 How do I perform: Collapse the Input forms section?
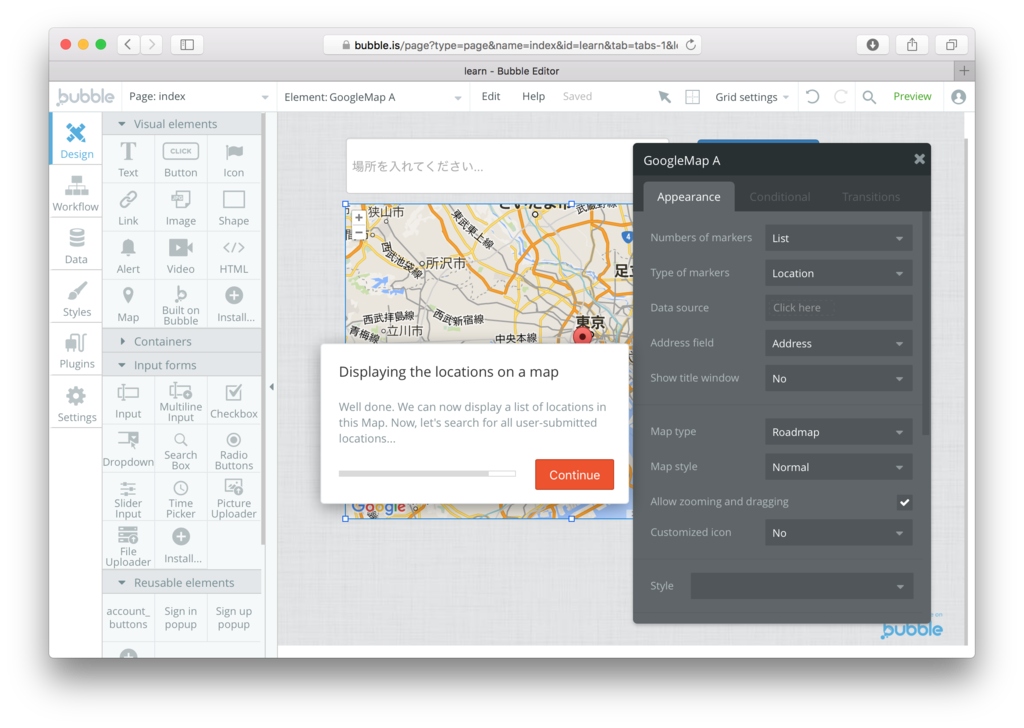[x=182, y=365]
